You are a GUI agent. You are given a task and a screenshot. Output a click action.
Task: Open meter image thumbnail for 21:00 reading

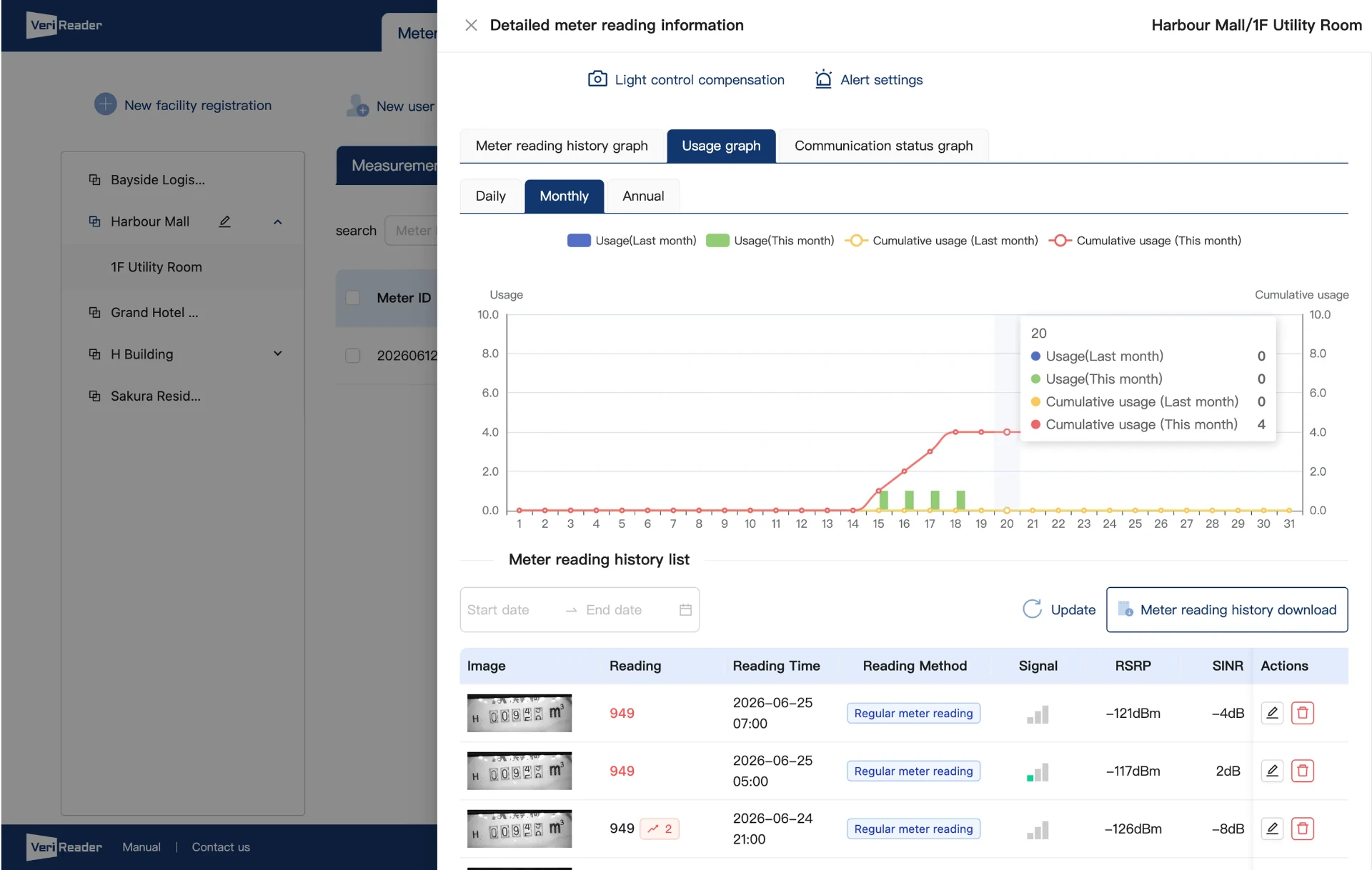520,829
